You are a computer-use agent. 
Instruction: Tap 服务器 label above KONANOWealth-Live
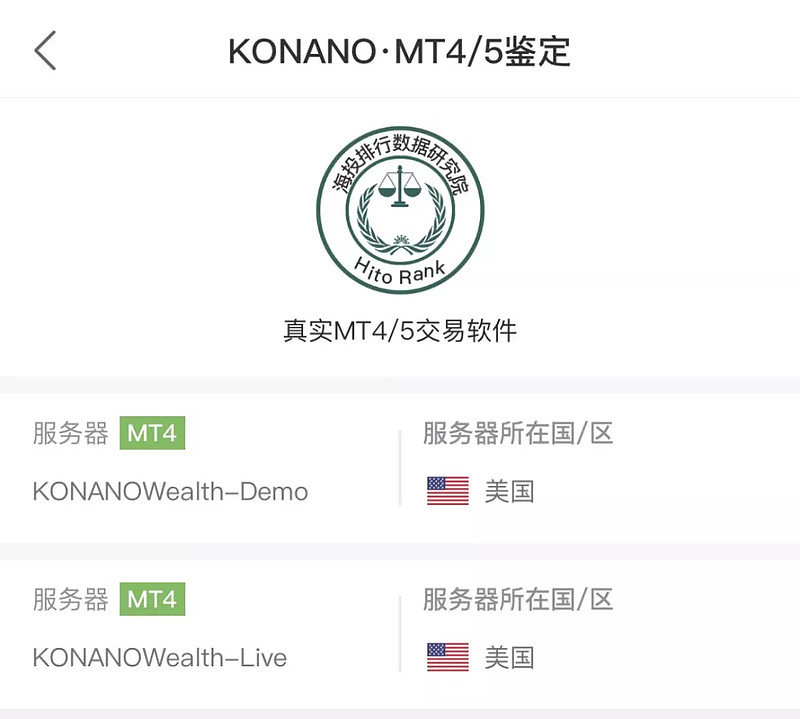click(x=70, y=600)
